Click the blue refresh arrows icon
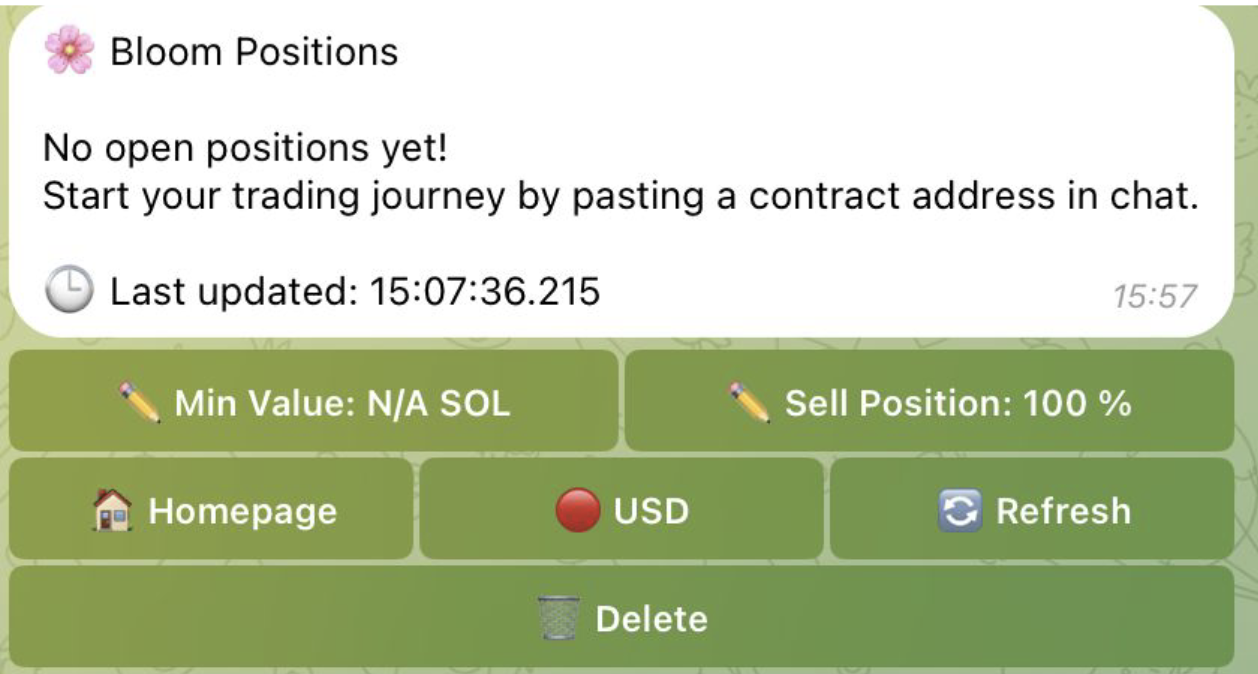Viewport: 1258px width, 674px height. click(960, 511)
